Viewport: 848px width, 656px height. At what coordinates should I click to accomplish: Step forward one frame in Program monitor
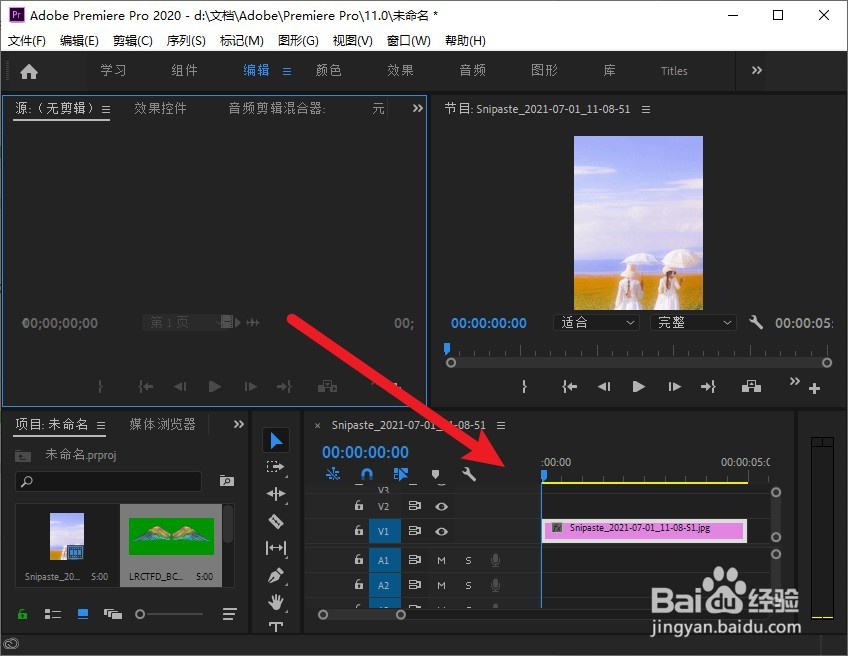click(x=674, y=386)
